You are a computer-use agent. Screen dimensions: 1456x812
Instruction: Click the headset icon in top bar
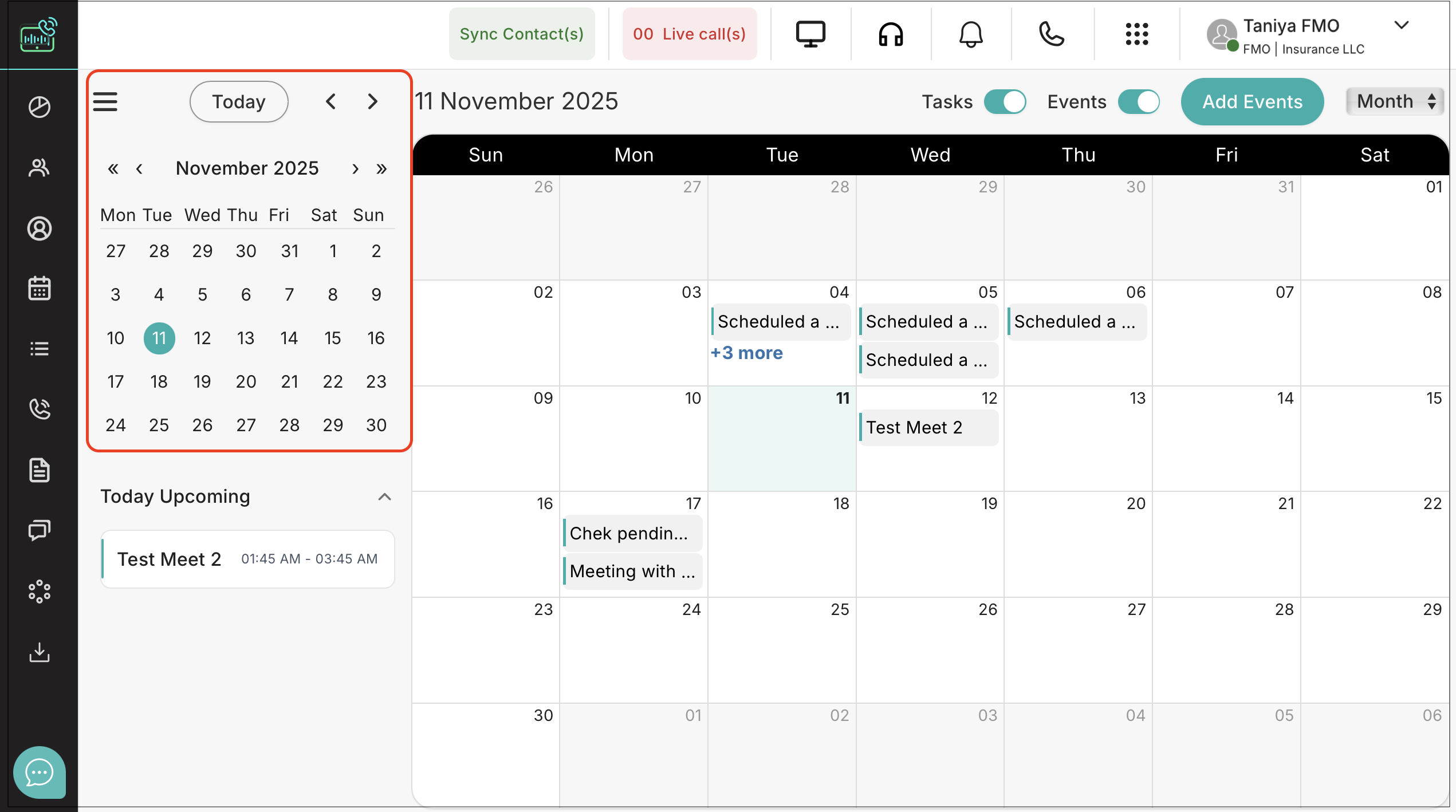(x=891, y=34)
